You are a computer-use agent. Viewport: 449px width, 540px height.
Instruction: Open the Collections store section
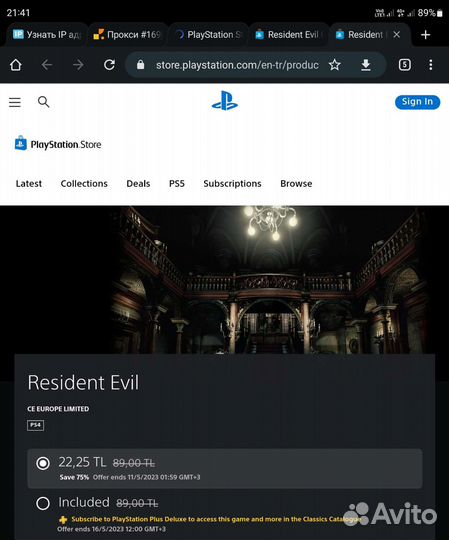[x=84, y=184]
